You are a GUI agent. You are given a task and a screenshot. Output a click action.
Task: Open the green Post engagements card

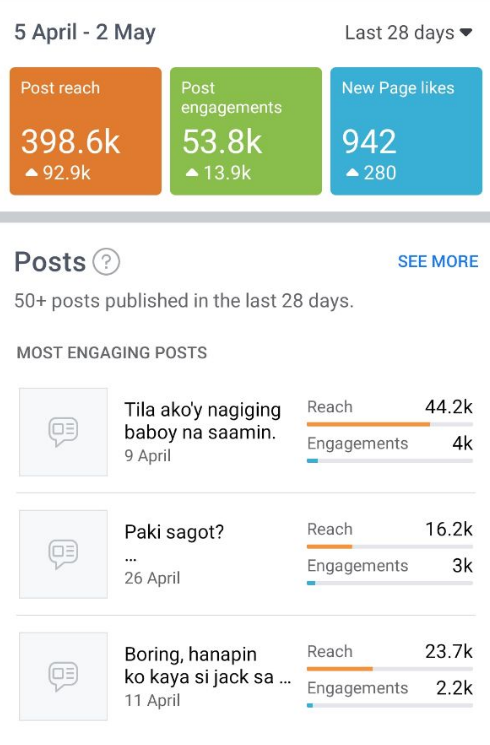246,131
